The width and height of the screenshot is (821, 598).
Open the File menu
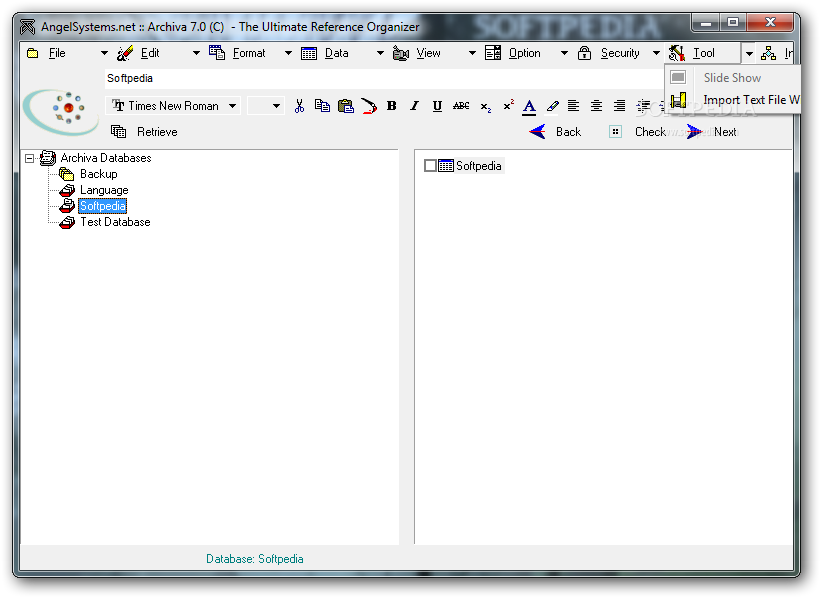click(x=57, y=53)
